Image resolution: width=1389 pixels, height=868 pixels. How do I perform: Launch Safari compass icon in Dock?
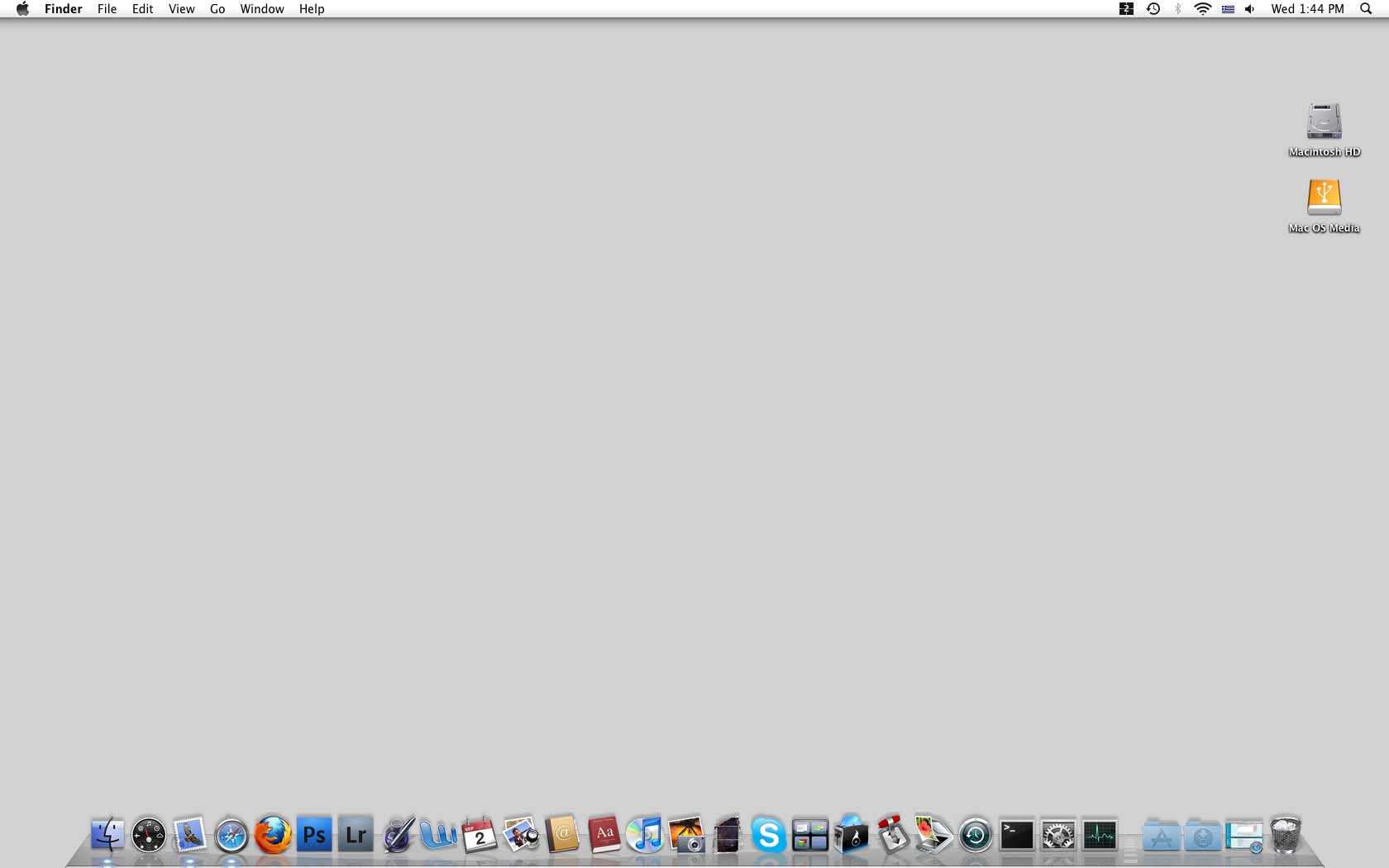(231, 835)
